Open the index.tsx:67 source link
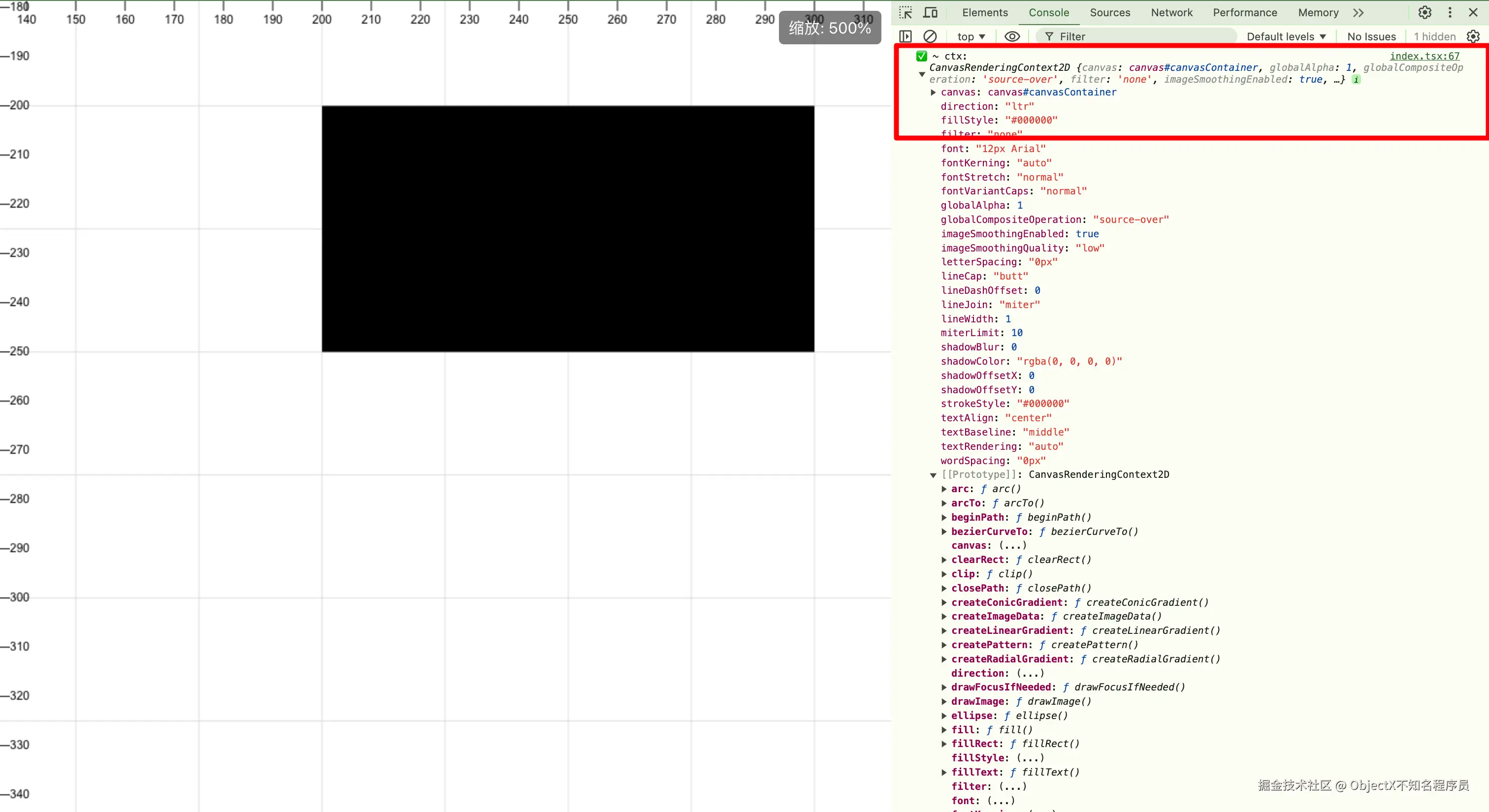 1424,56
